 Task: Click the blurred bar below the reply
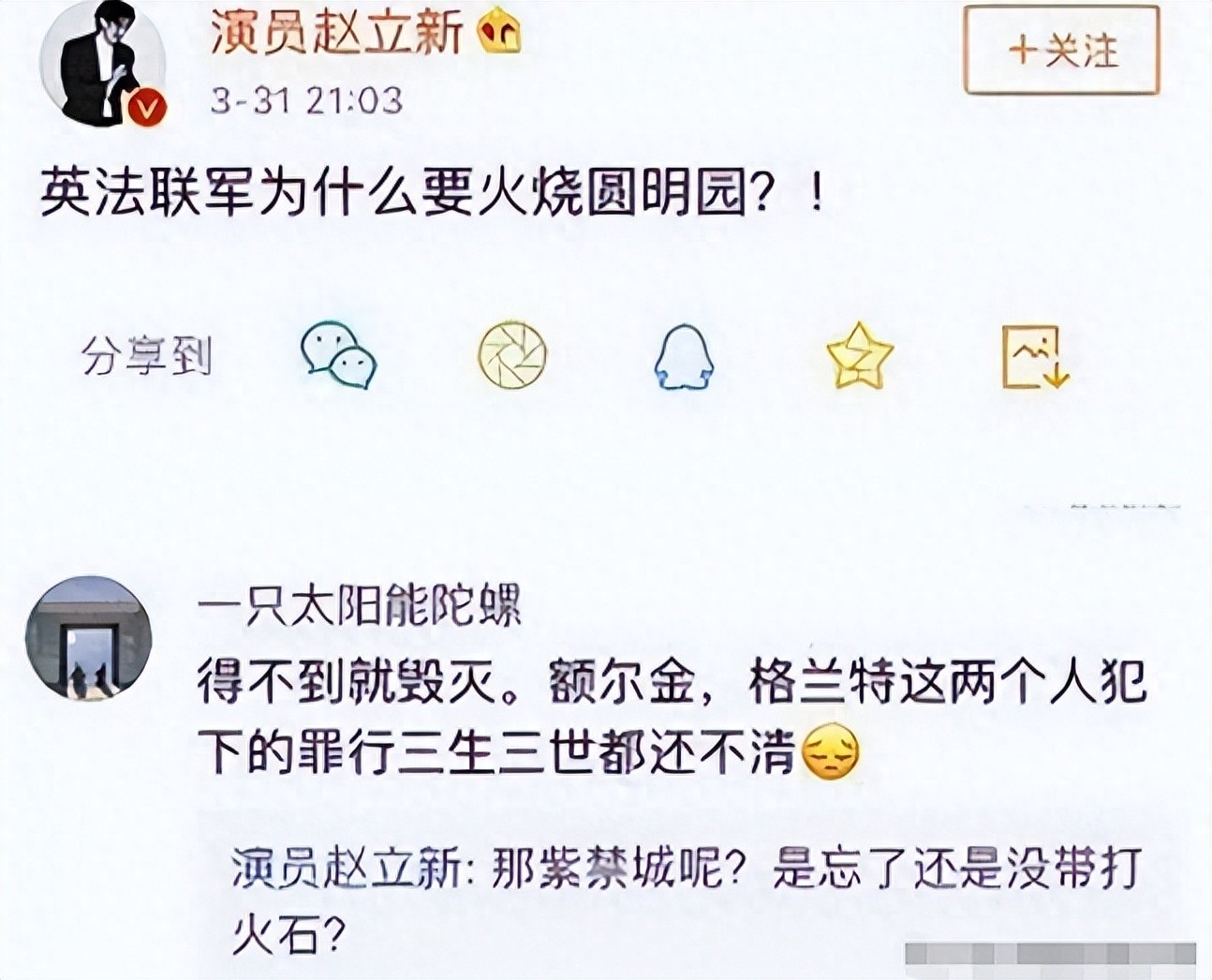click(1051, 953)
